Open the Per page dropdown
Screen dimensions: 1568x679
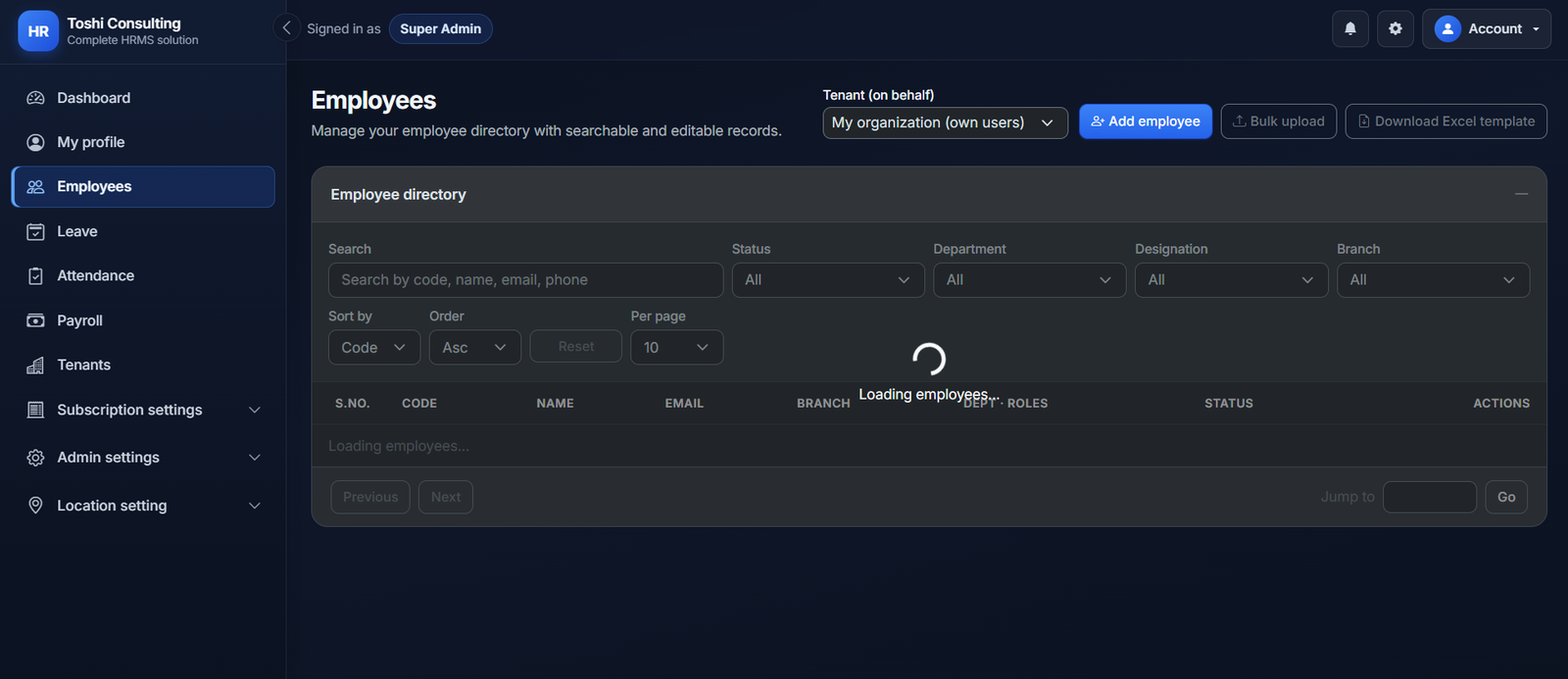point(677,348)
